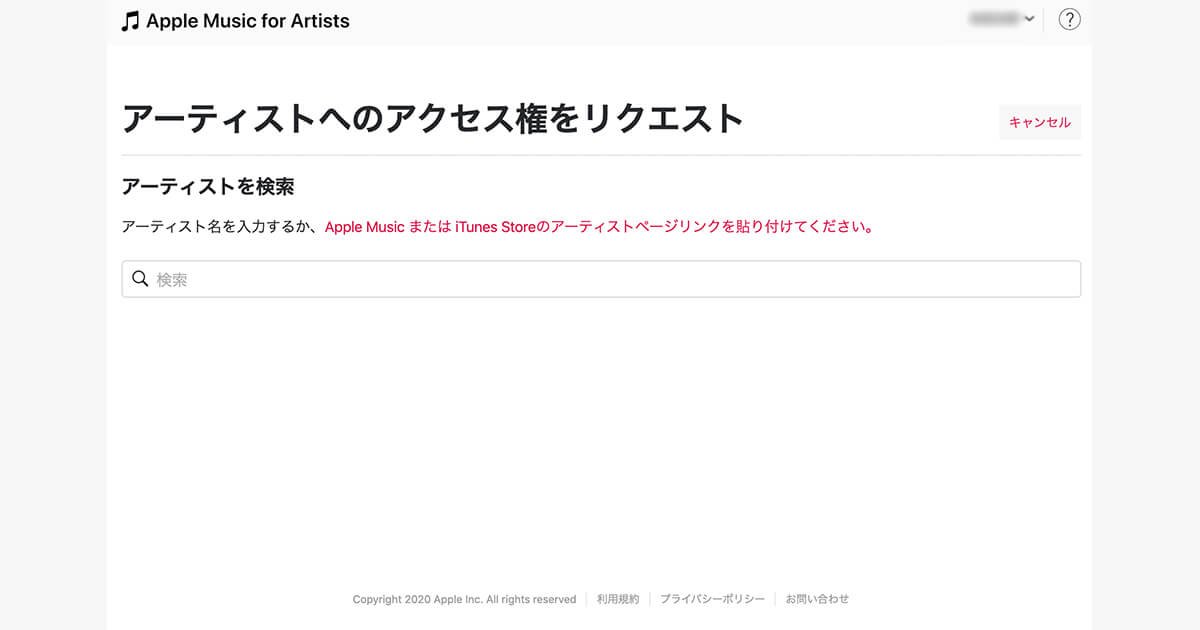Click the Apple Music for Artists title text

[x=248, y=20]
